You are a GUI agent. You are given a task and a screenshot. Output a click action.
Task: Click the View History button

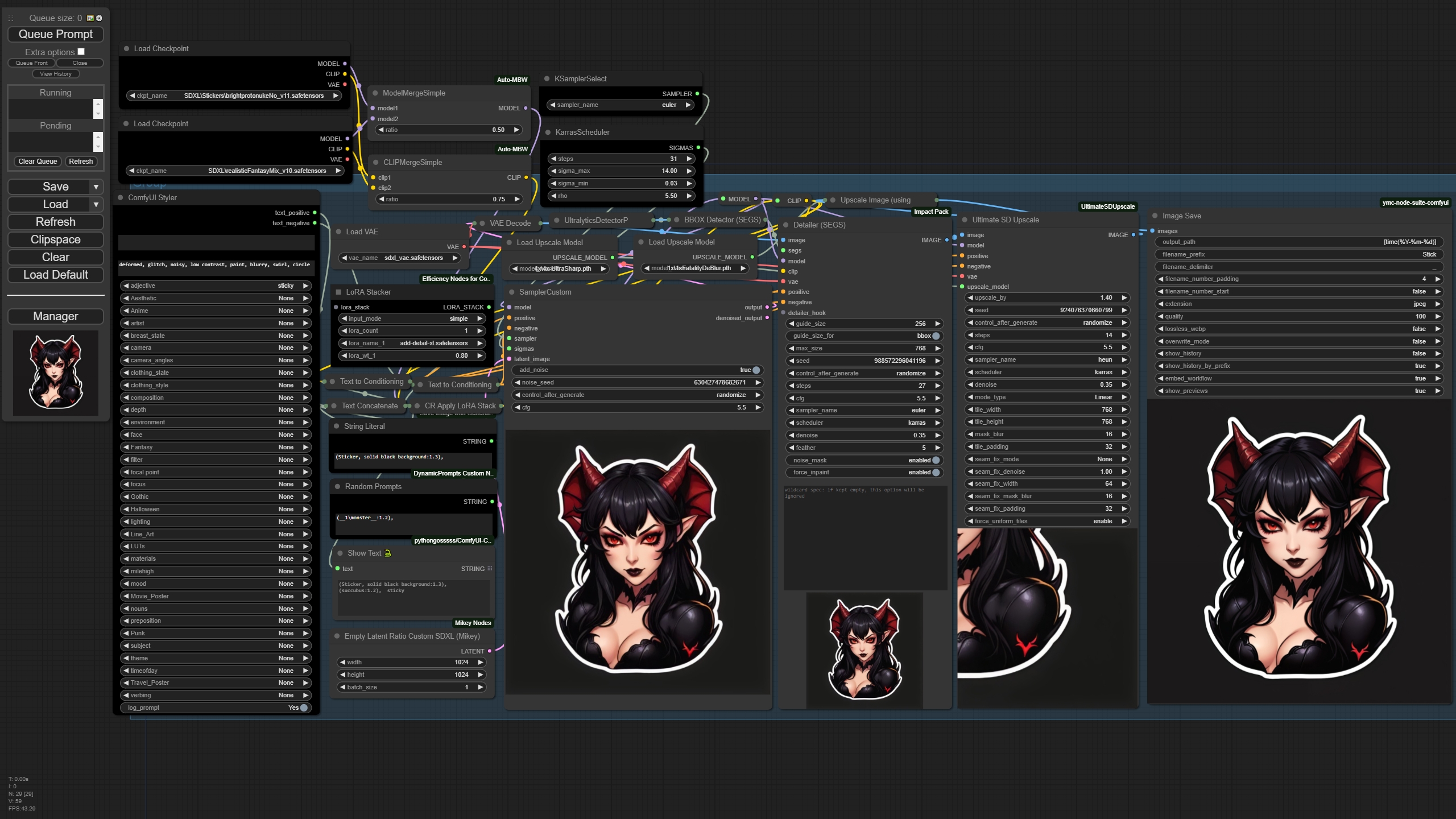[56, 73]
